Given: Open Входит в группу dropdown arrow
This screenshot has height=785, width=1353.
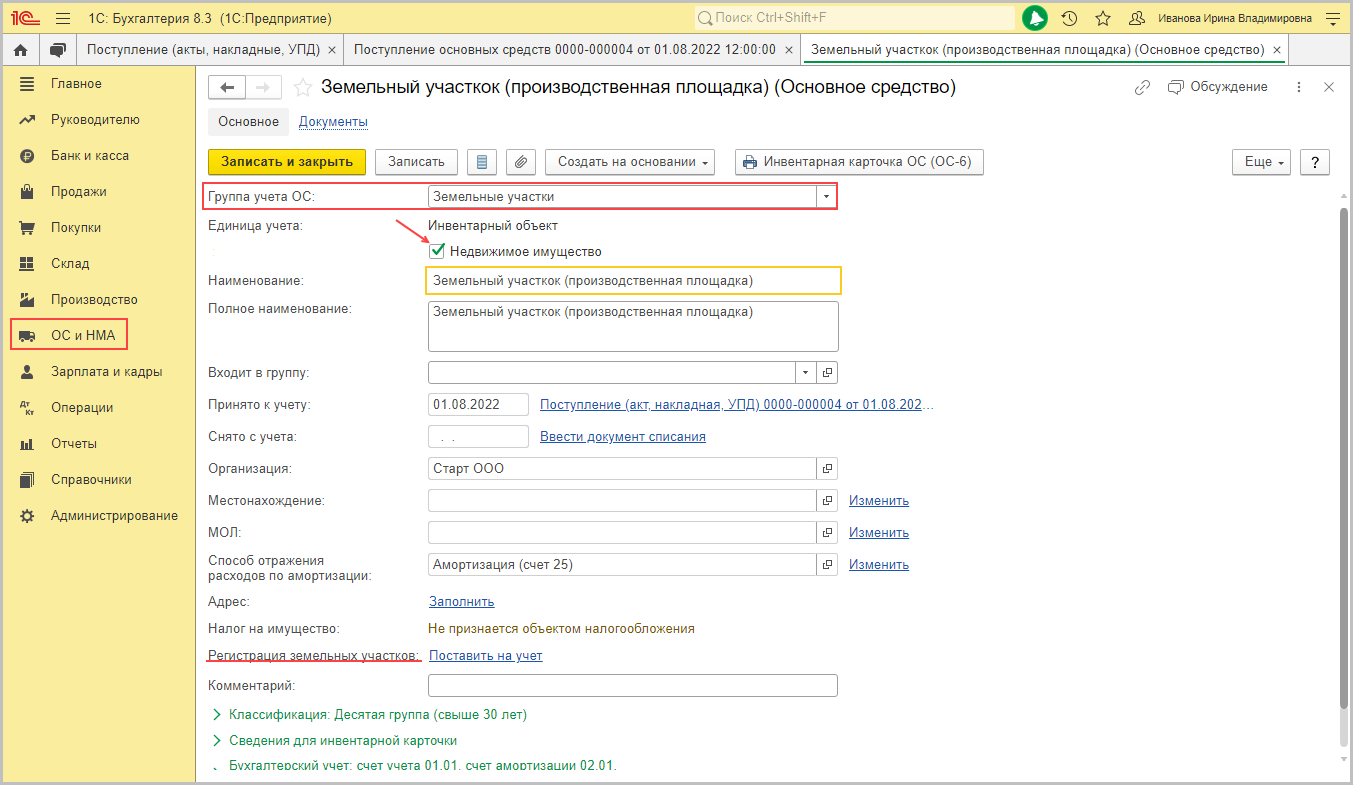Looking at the screenshot, I should point(807,373).
